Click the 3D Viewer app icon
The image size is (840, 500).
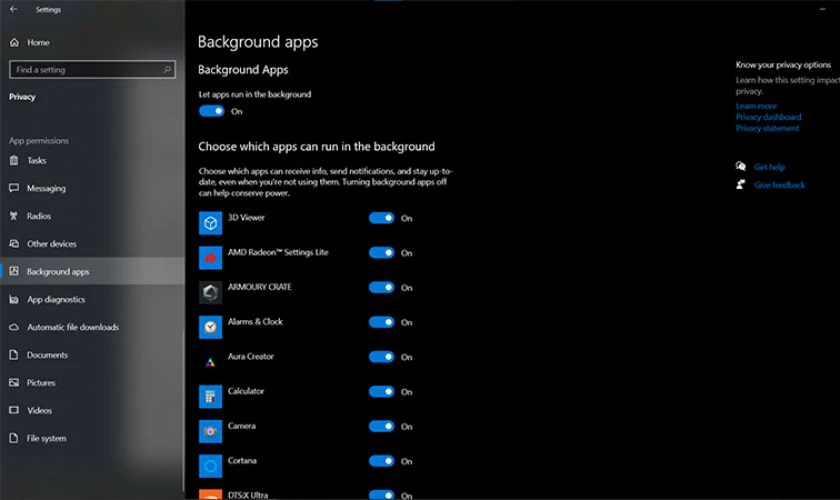210,223
